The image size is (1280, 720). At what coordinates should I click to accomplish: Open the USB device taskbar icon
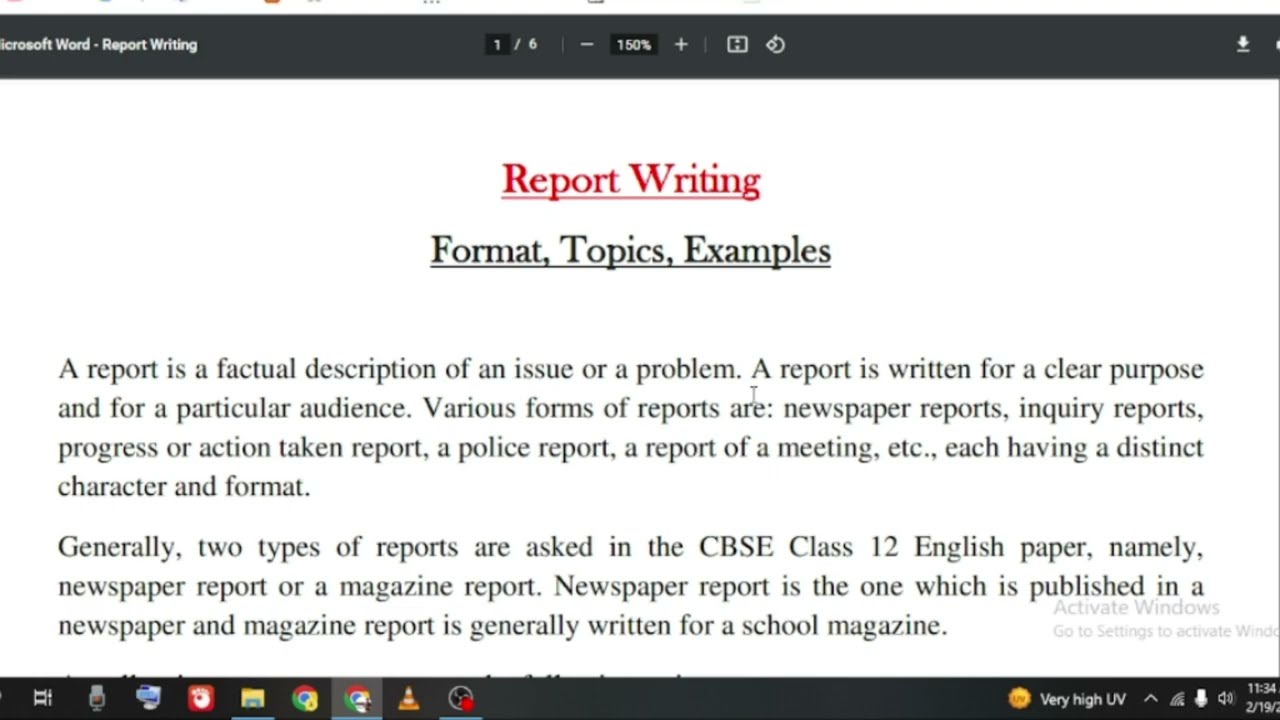click(96, 699)
